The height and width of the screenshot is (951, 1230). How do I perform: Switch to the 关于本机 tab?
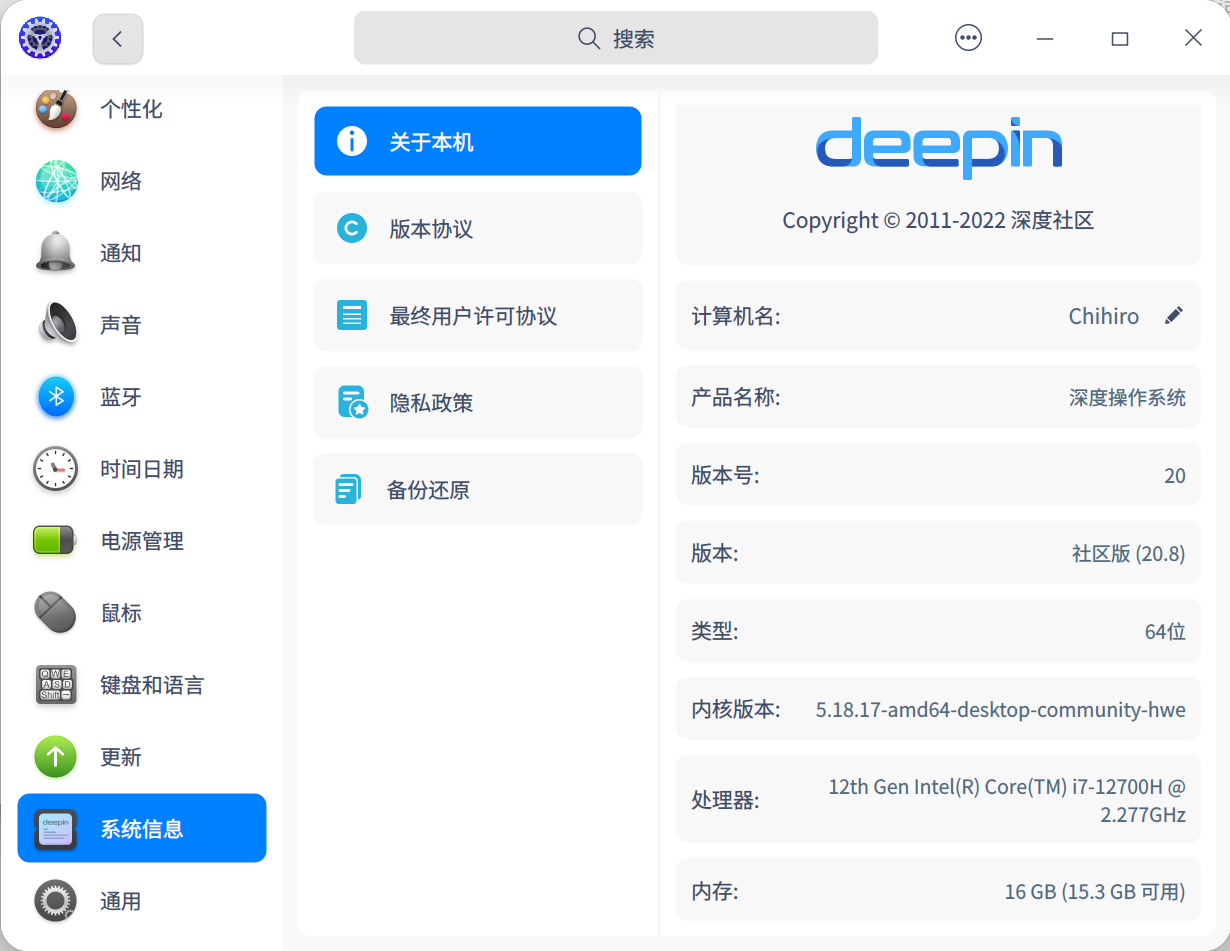(x=477, y=141)
